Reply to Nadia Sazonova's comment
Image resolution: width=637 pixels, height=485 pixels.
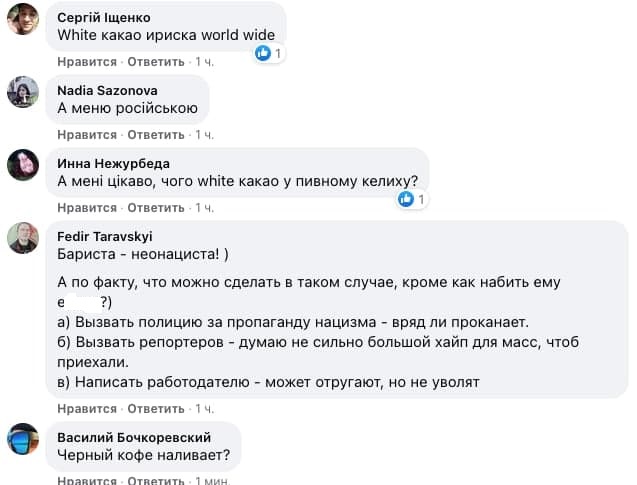click(x=156, y=135)
